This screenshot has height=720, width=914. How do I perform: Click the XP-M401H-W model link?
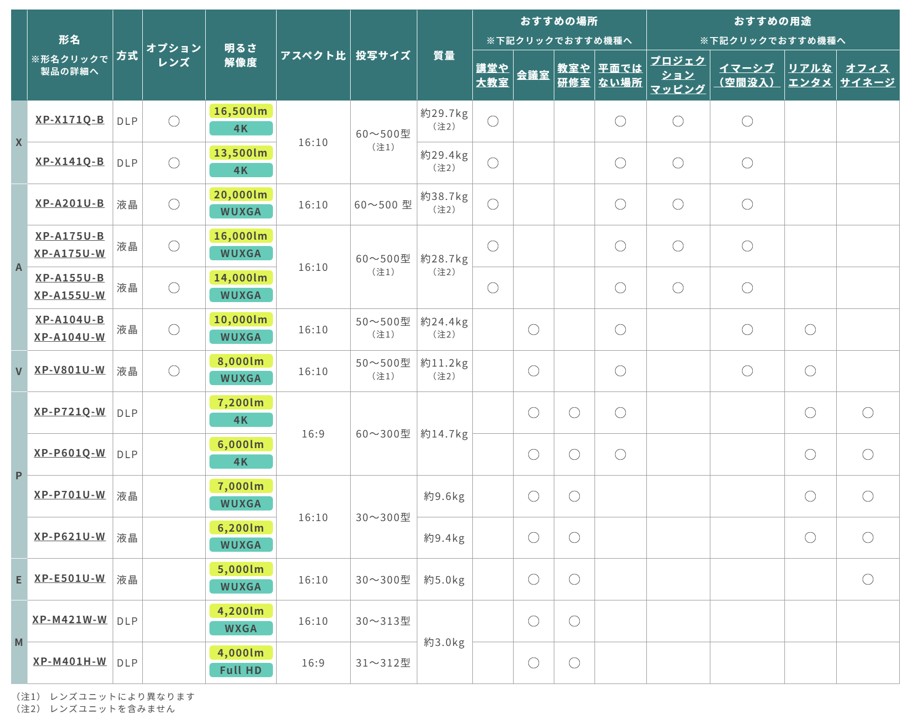[x=69, y=662]
